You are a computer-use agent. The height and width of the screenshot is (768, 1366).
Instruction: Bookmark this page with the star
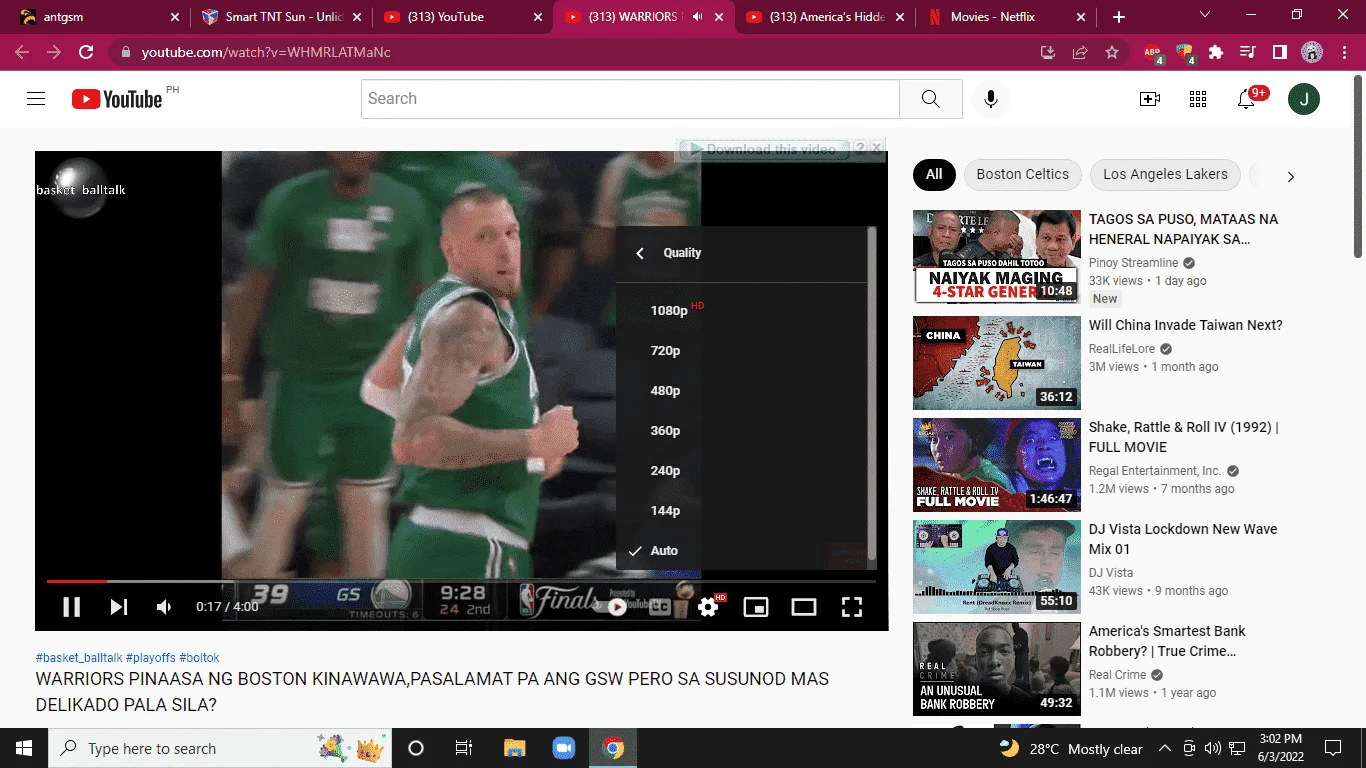point(1112,52)
